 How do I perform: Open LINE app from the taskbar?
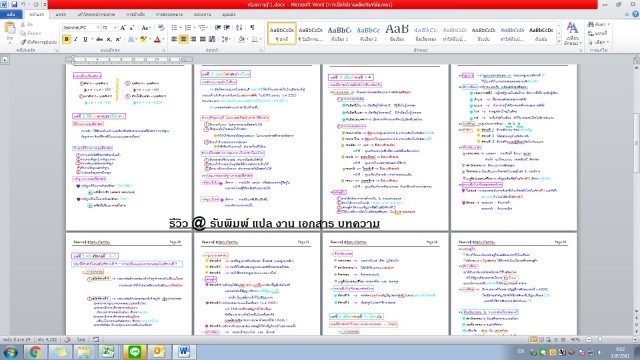(134, 351)
